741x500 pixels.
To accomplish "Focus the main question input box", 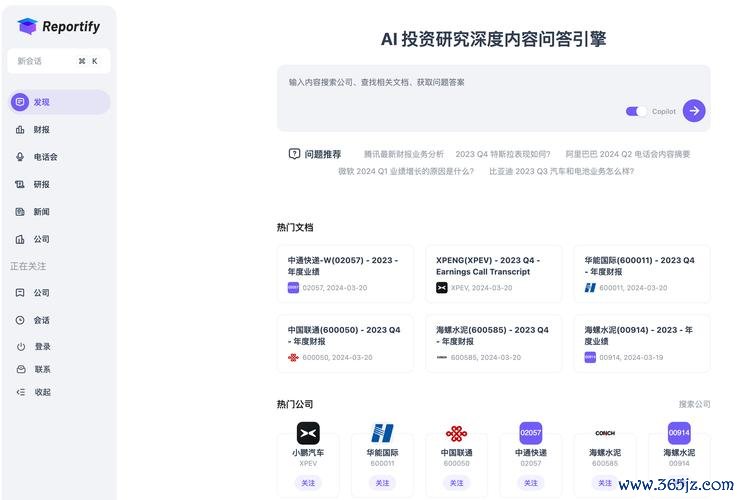I will [x=493, y=98].
